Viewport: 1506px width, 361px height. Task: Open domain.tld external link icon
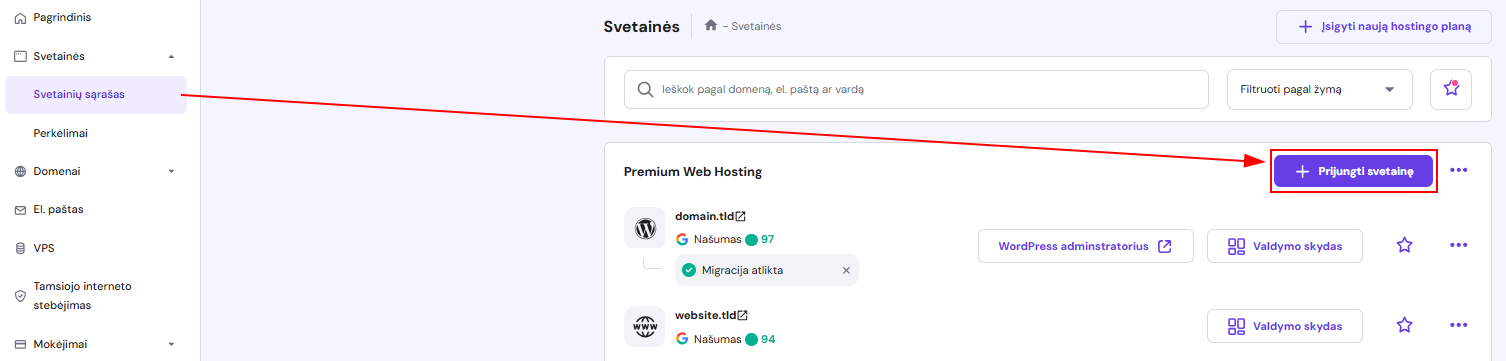point(741,217)
